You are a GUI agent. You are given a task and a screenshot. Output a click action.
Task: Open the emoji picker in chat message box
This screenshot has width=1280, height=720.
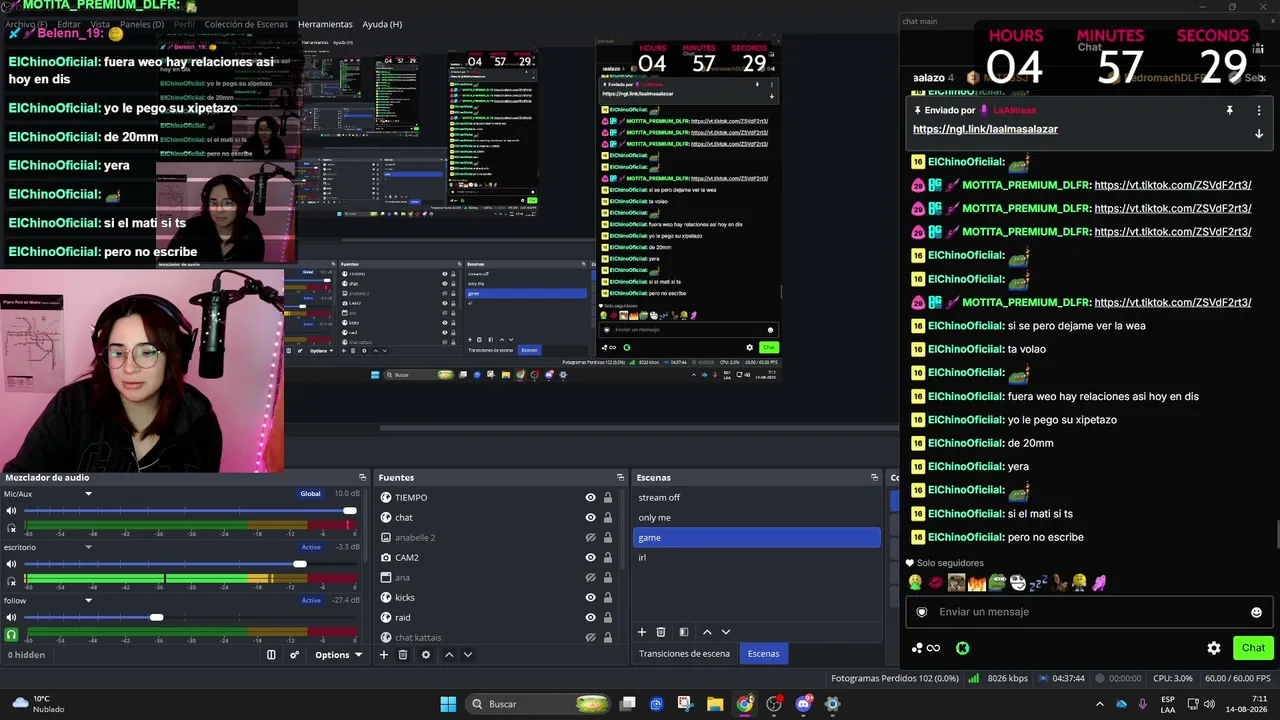(1256, 612)
